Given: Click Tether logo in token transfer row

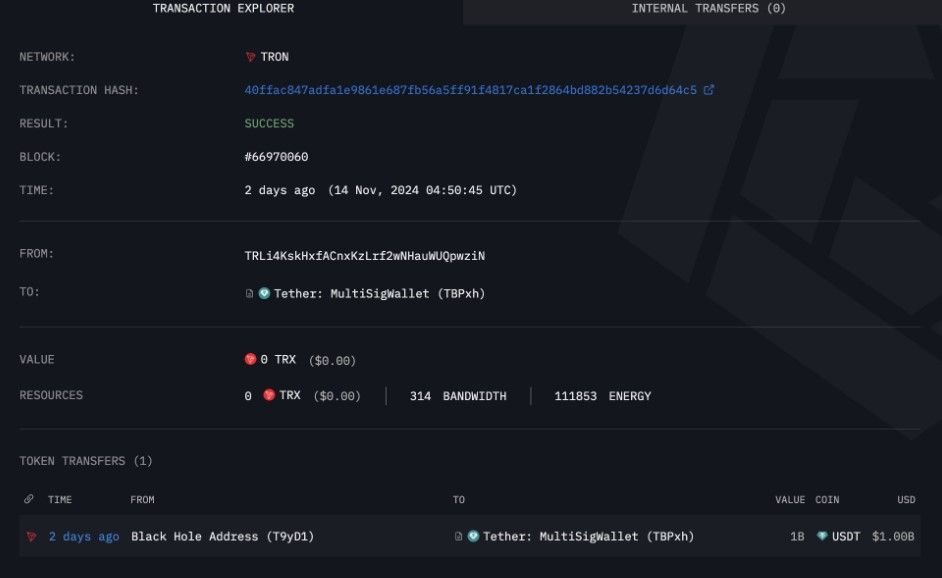Looking at the screenshot, I should pos(473,536).
